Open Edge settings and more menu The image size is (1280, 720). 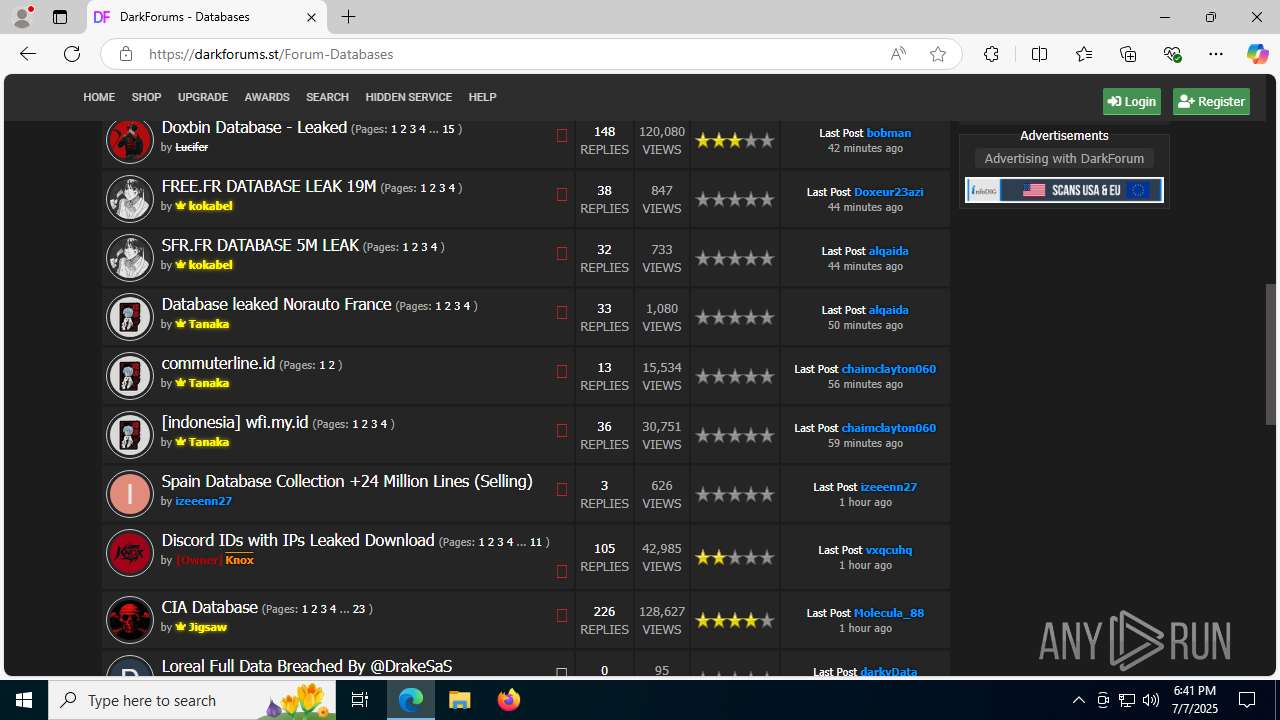(x=1216, y=54)
